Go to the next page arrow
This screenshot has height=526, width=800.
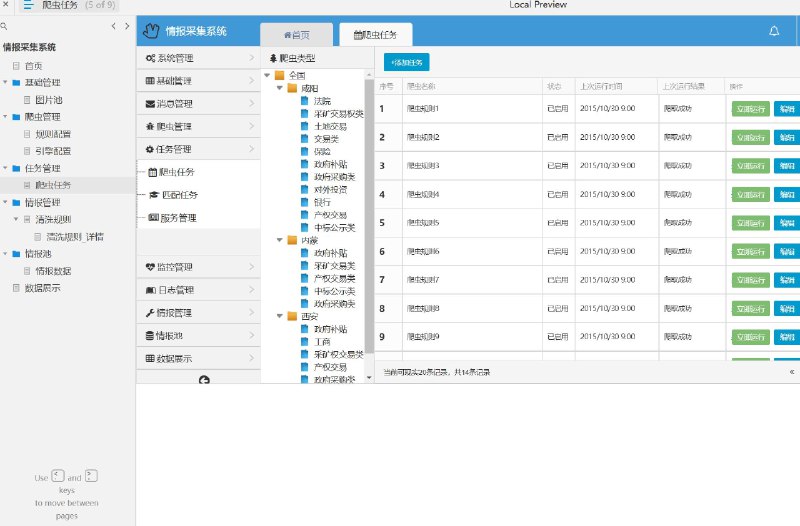[127, 26]
